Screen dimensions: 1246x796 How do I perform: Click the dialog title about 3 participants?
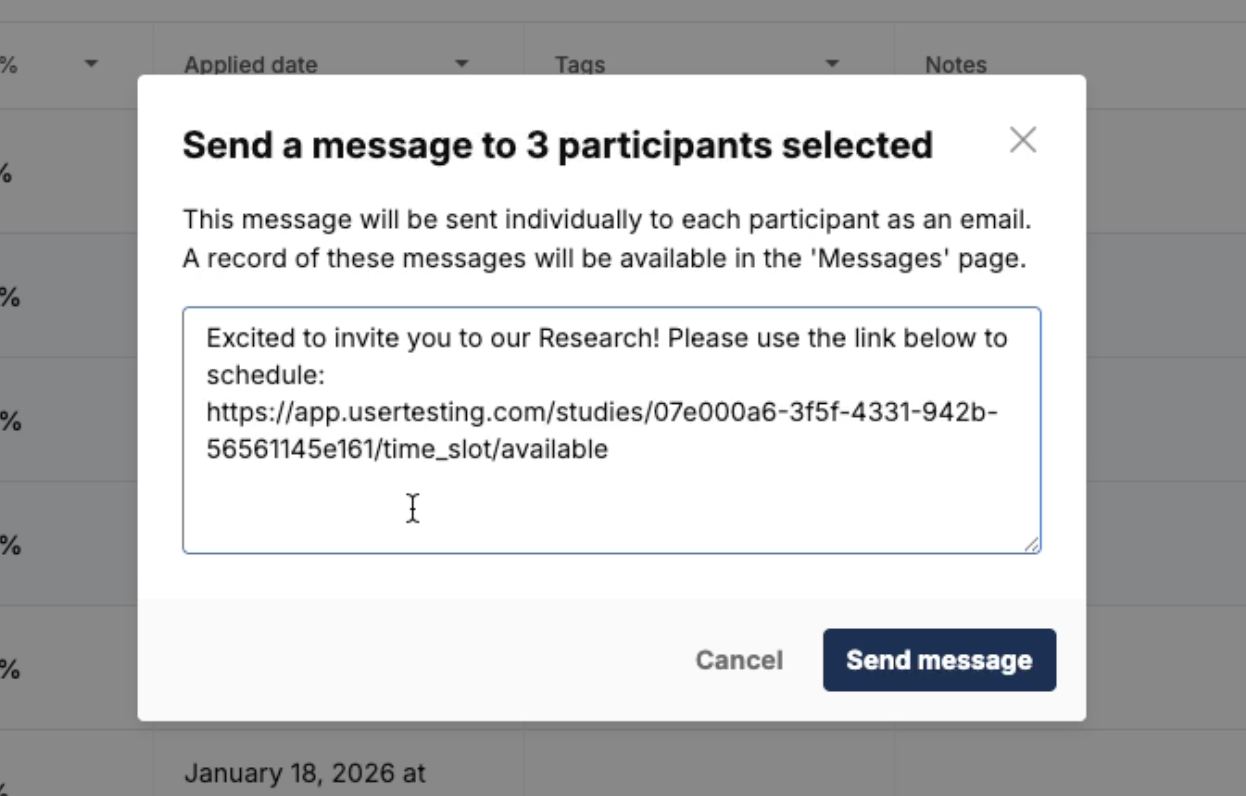click(557, 146)
